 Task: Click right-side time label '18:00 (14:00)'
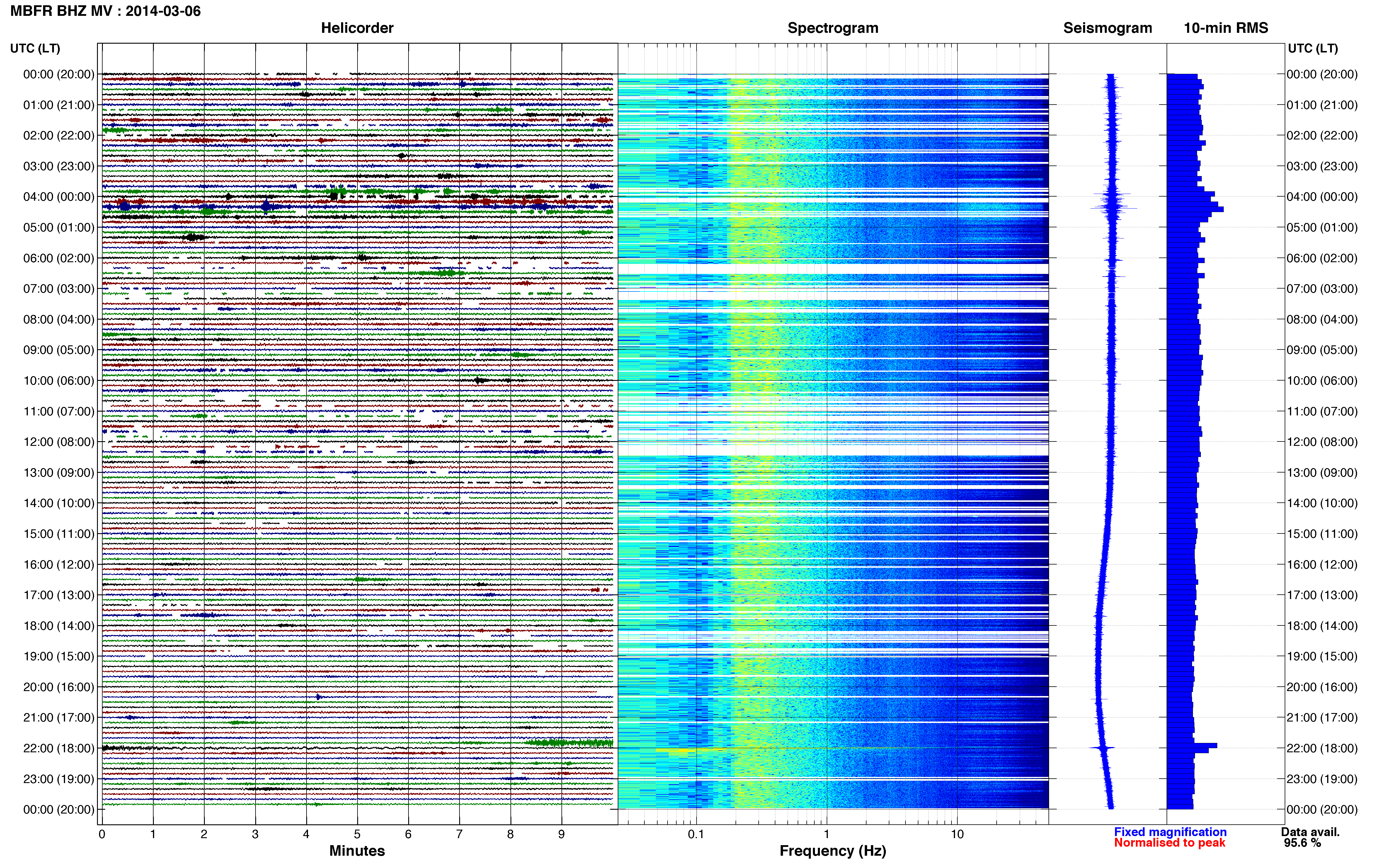1322,626
